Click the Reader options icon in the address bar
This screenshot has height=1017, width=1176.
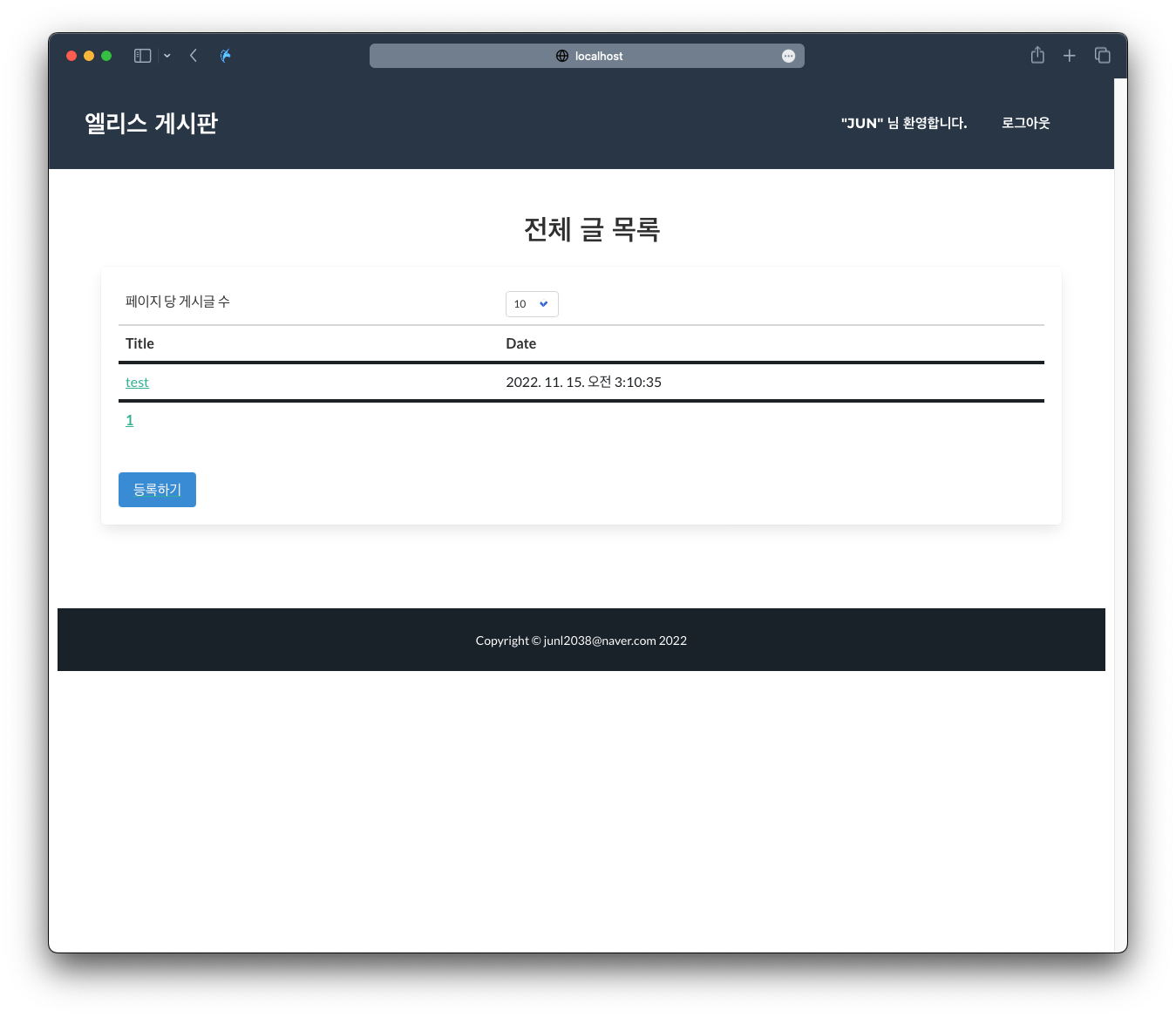[x=788, y=56]
